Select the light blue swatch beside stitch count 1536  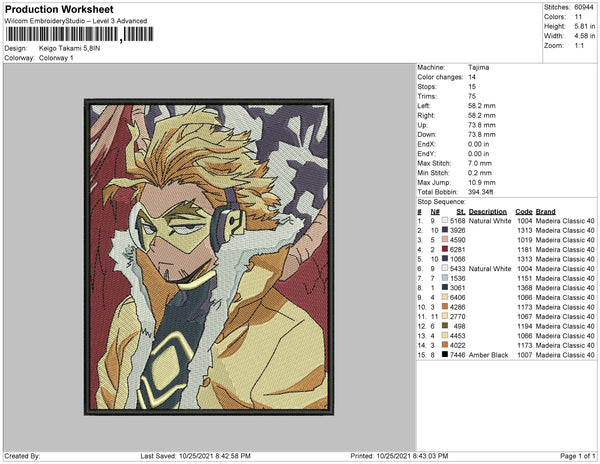[445, 278]
